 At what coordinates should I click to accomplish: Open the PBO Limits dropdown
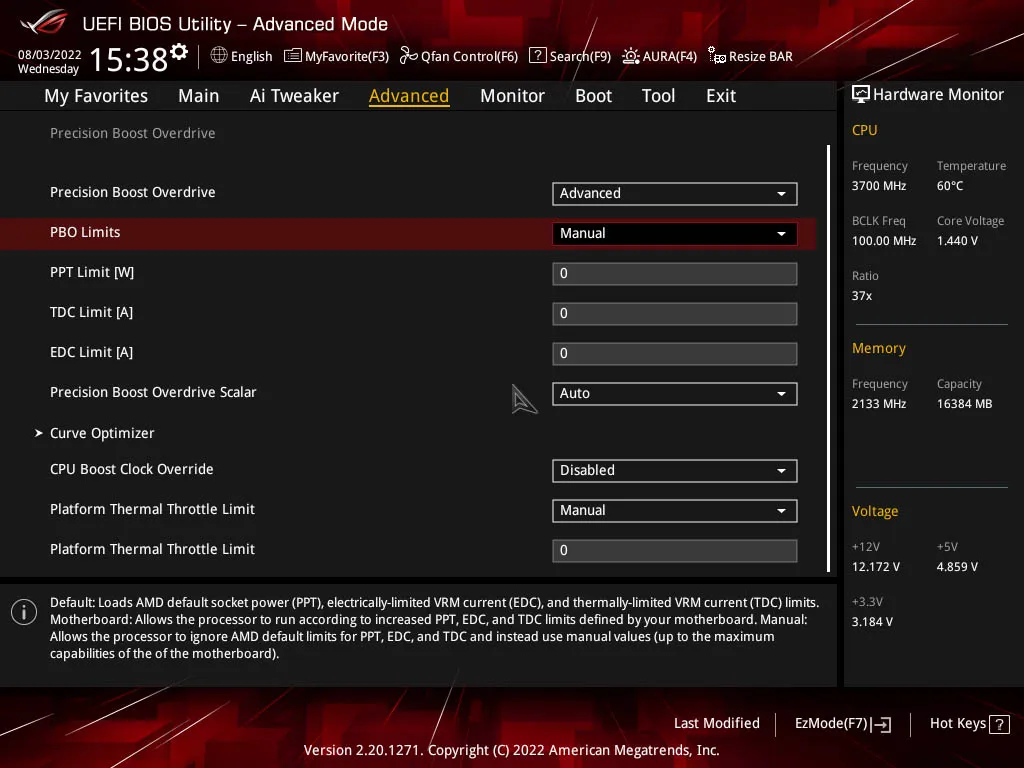coord(675,234)
